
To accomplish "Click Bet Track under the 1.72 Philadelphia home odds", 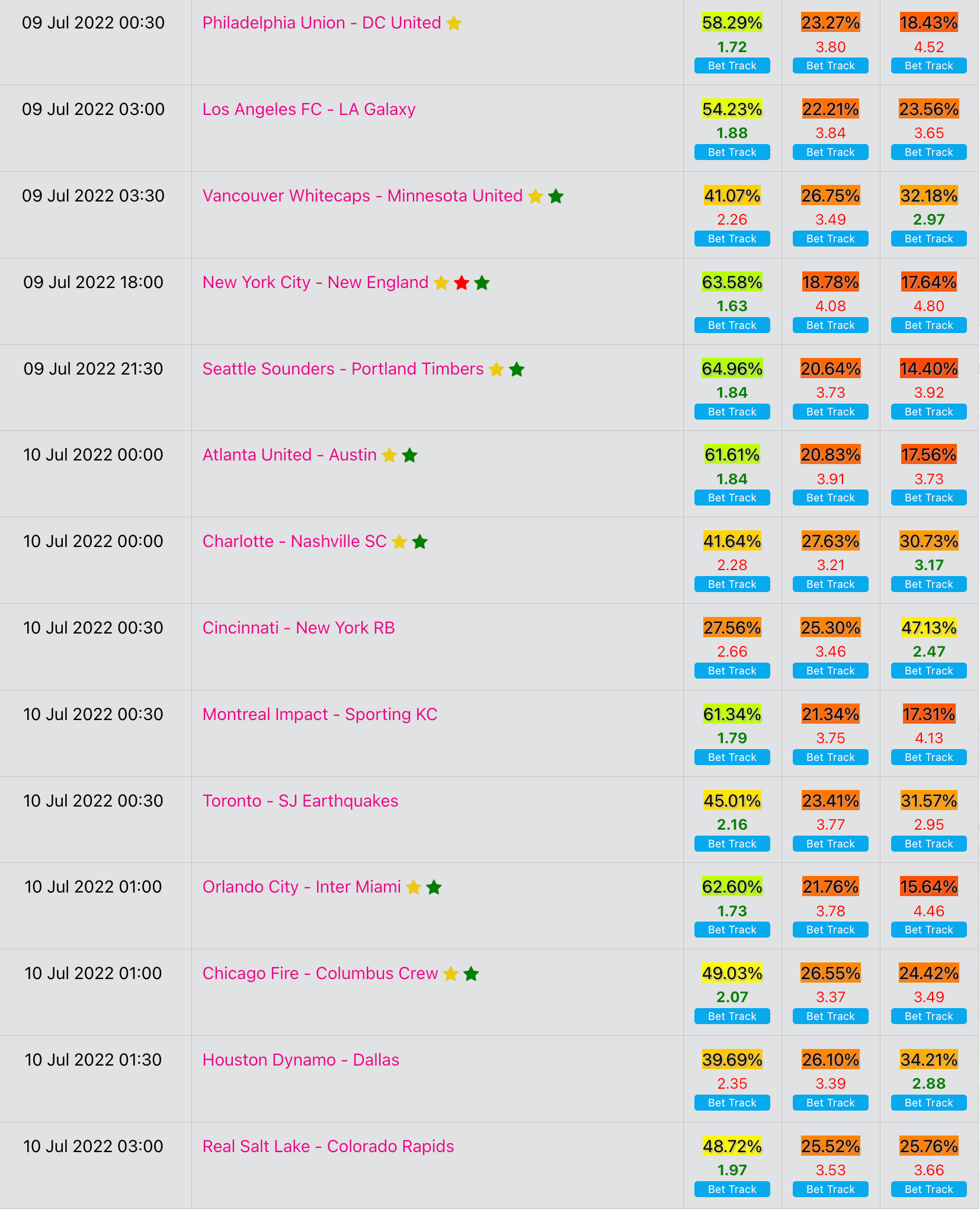I will point(732,66).
